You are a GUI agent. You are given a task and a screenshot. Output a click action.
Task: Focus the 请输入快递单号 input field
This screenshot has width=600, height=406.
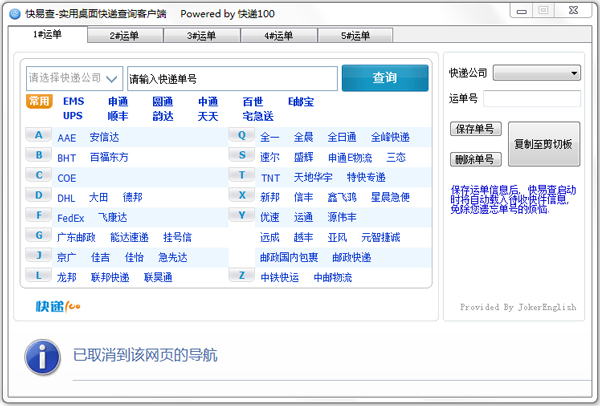click(x=230, y=78)
